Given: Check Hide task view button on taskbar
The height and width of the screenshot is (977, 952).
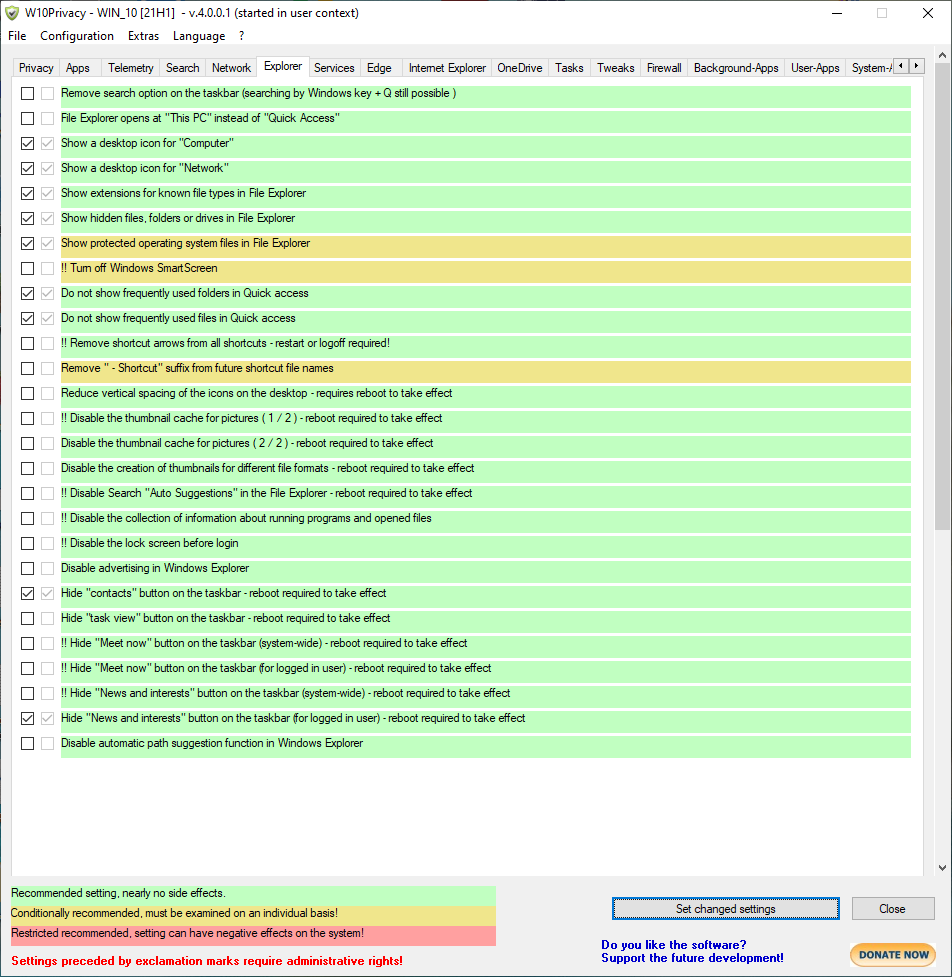Looking at the screenshot, I should (27, 618).
